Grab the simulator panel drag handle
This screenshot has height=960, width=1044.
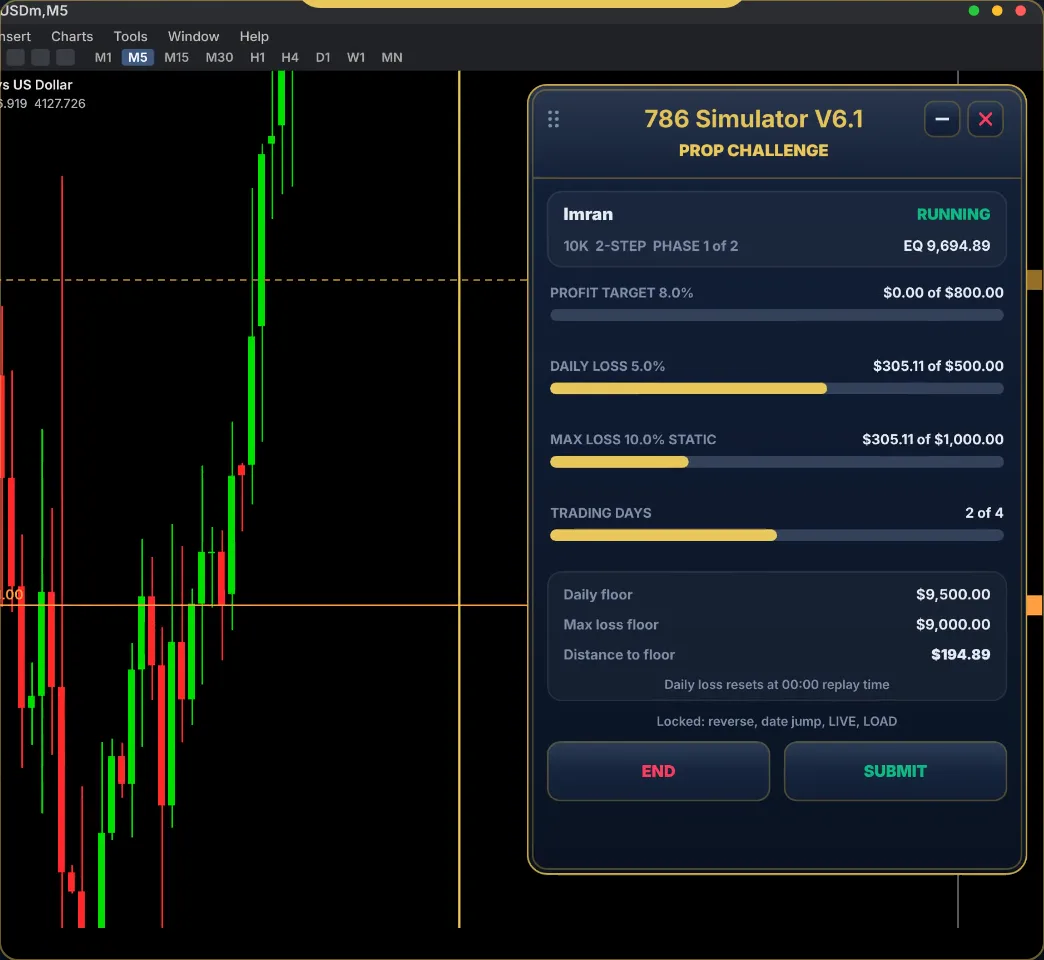pyautogui.click(x=553, y=119)
